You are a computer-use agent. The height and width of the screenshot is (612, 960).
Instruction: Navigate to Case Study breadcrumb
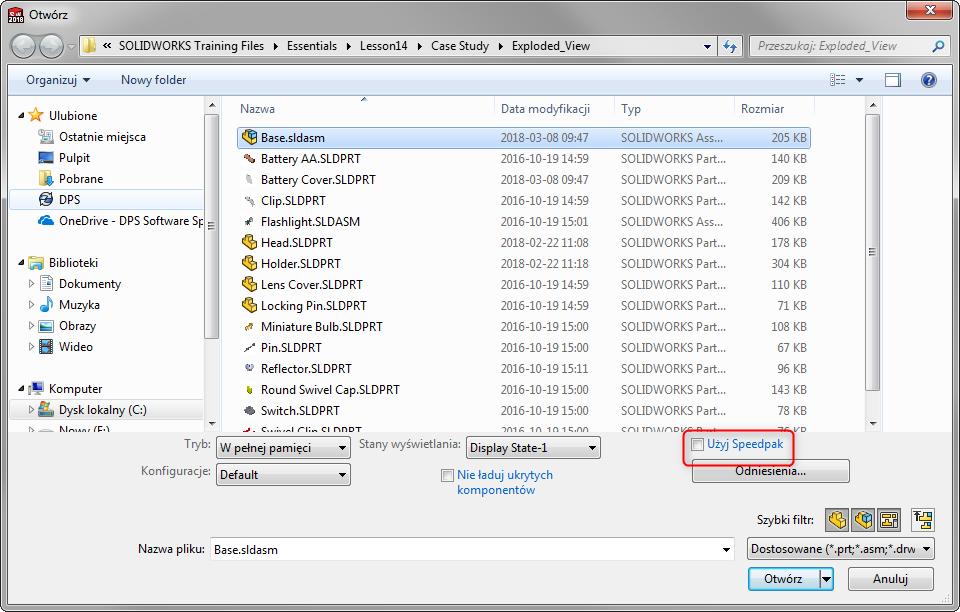[460, 46]
